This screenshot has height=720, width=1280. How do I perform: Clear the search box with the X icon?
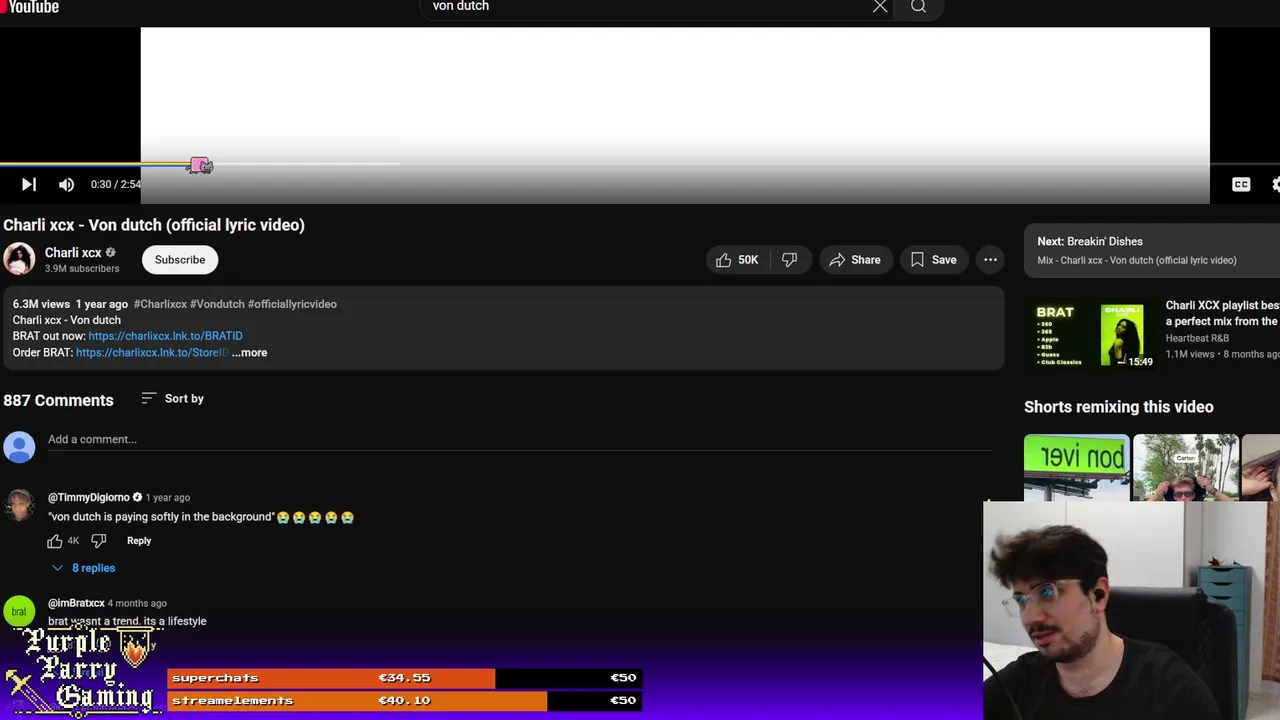click(880, 7)
